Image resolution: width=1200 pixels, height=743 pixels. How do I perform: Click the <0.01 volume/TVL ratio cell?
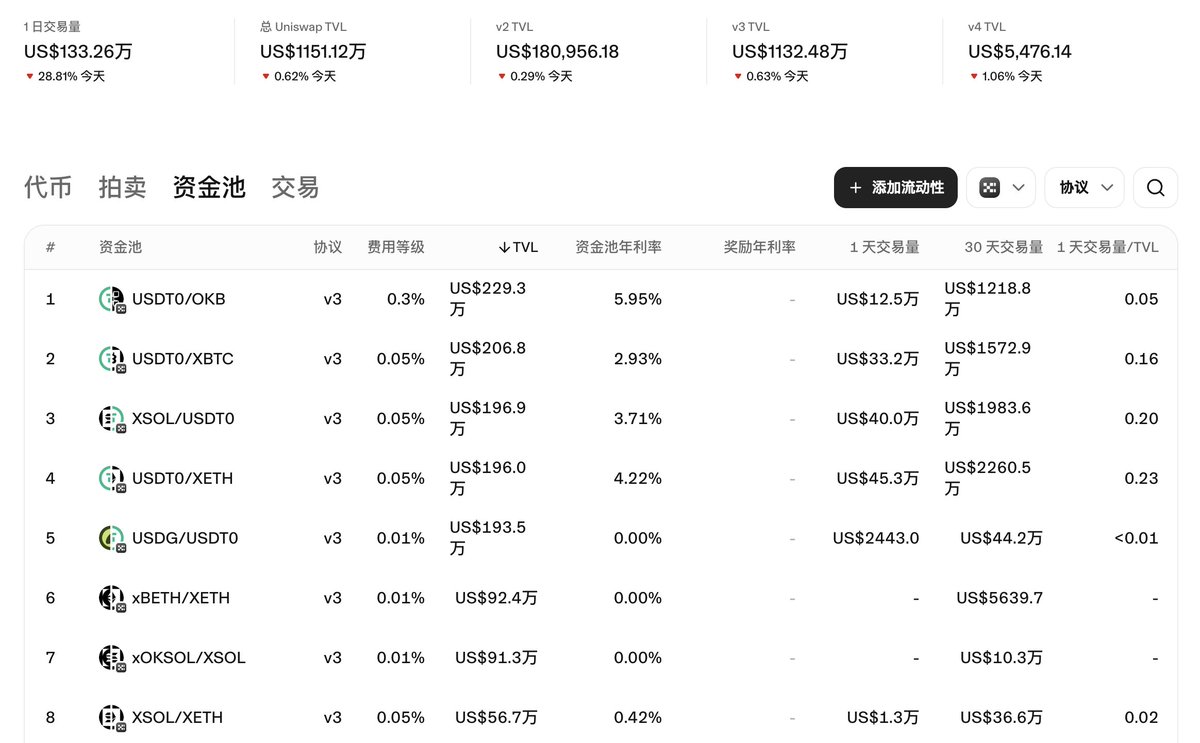tap(1137, 539)
